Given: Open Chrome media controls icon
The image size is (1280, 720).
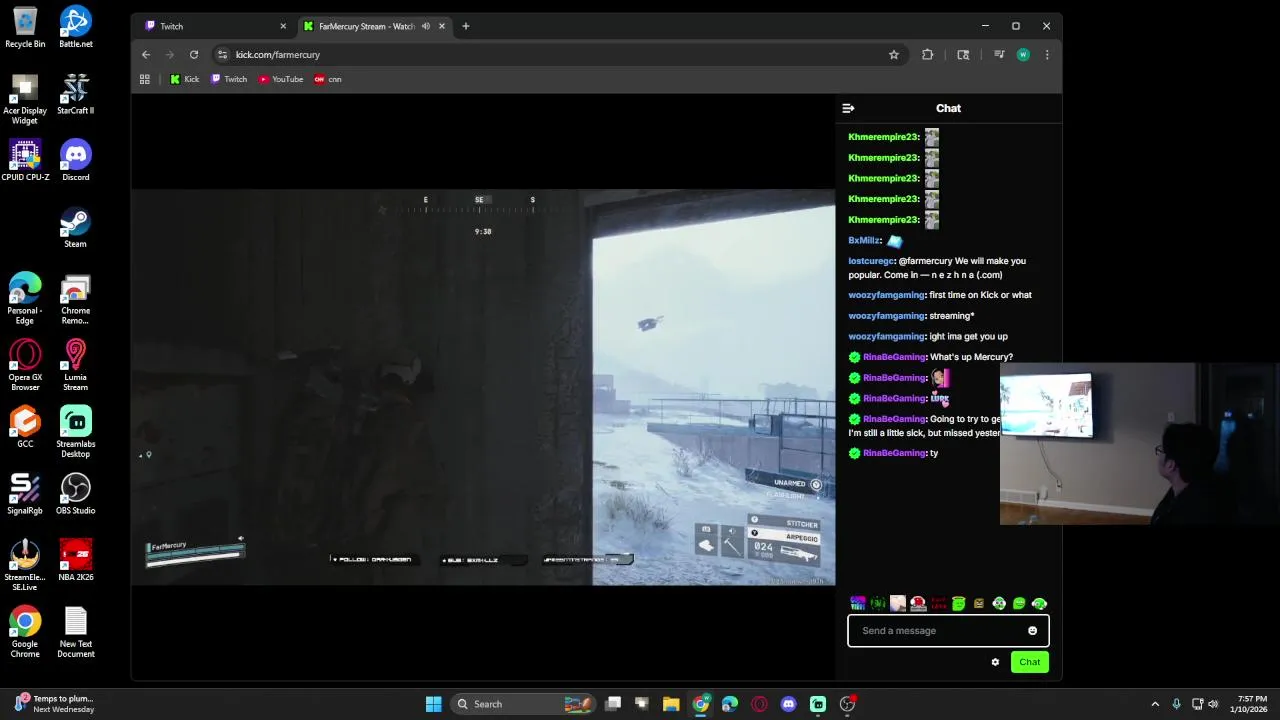Looking at the screenshot, I should click(x=998, y=55).
